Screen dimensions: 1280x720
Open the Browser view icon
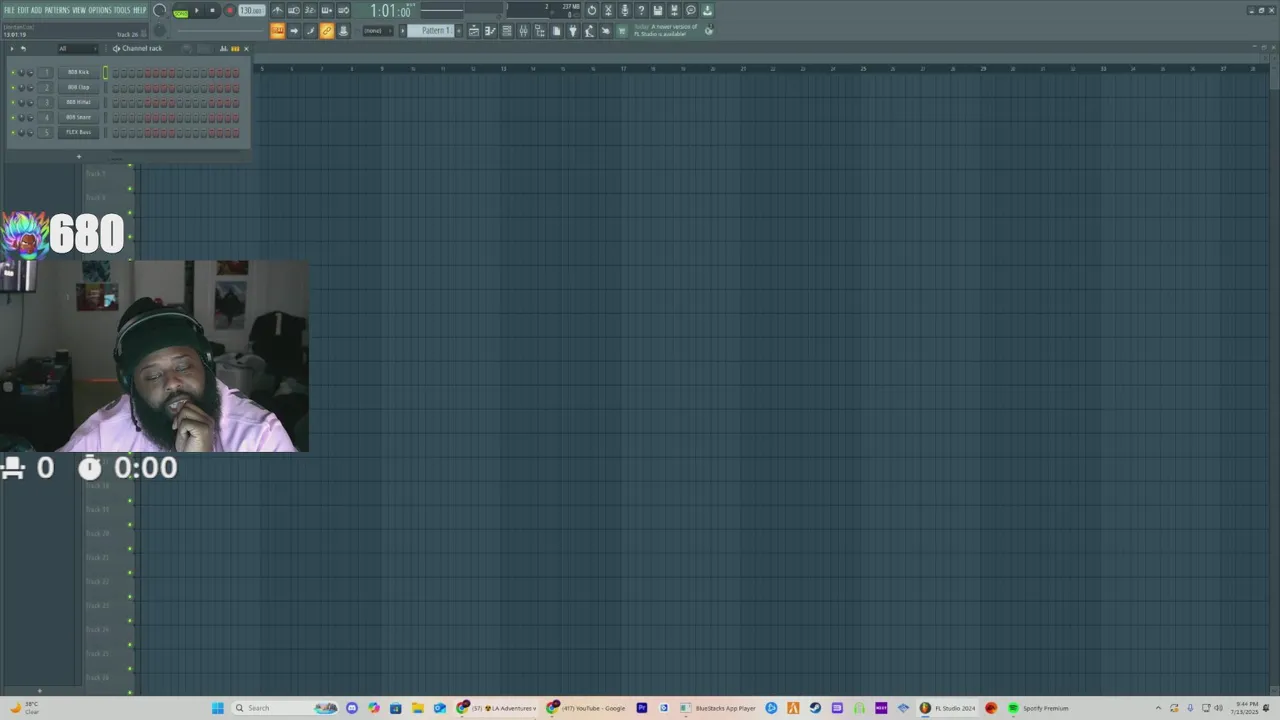(539, 31)
